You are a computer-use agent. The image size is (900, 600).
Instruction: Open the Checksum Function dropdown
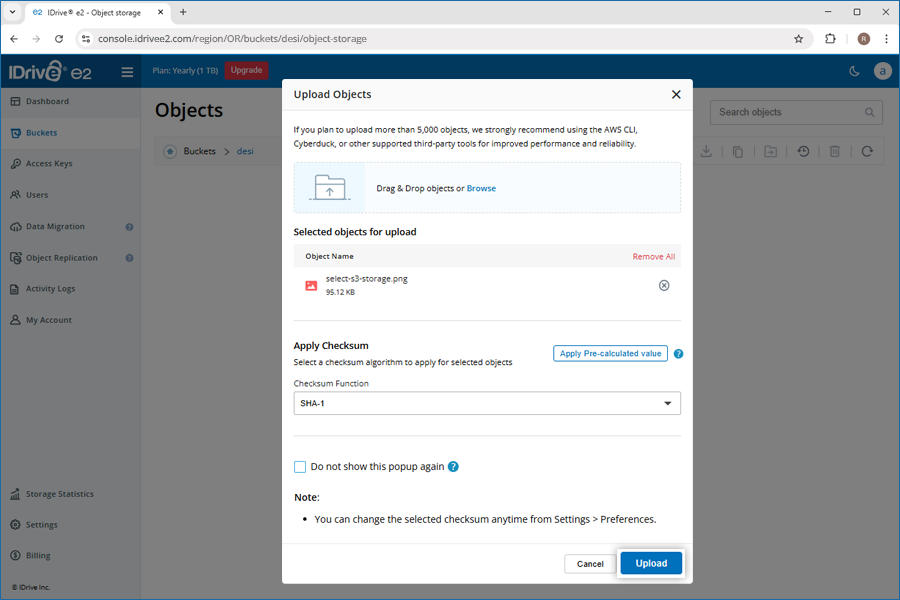487,403
